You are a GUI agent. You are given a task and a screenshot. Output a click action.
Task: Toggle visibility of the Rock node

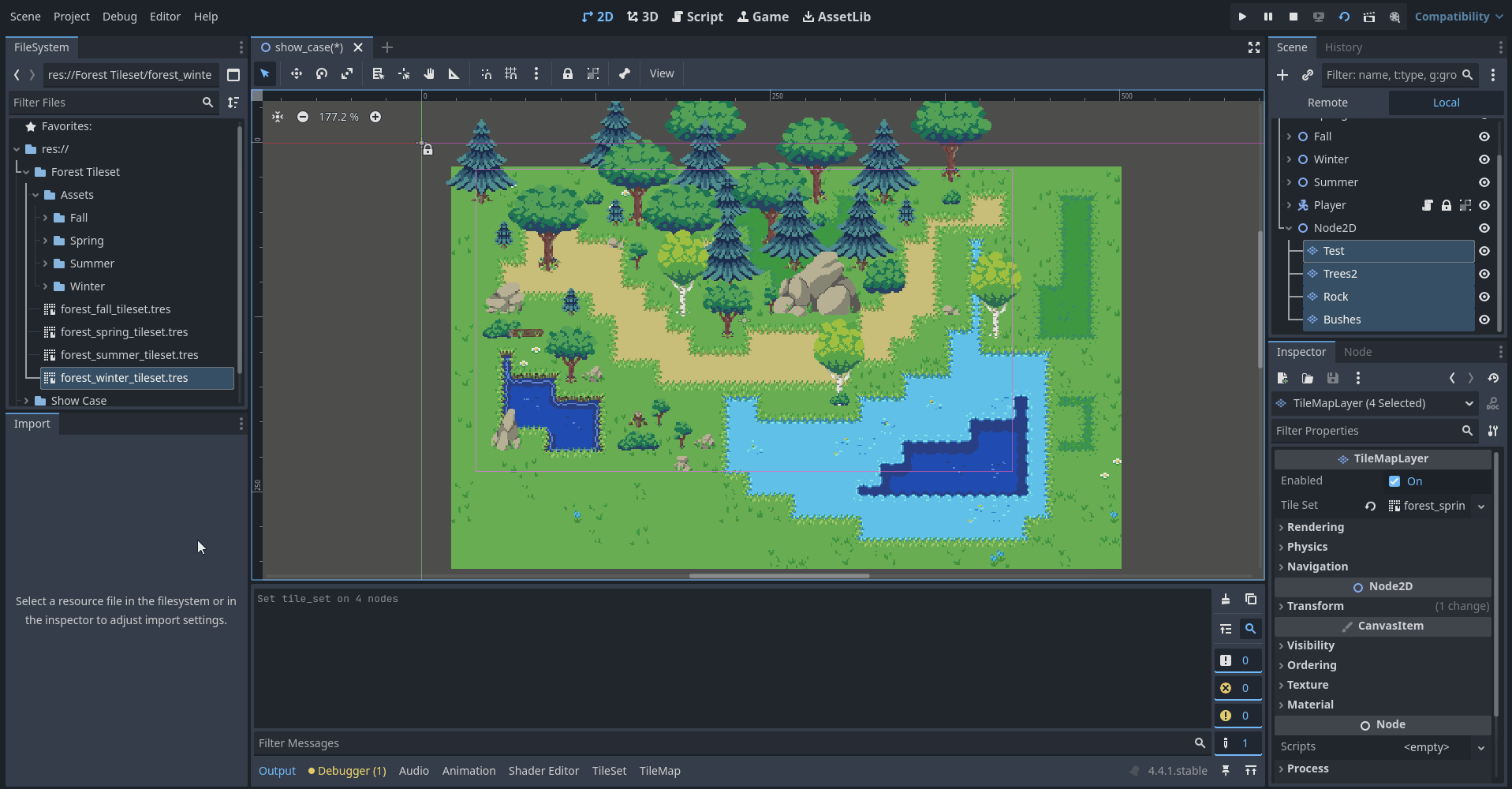tap(1484, 297)
